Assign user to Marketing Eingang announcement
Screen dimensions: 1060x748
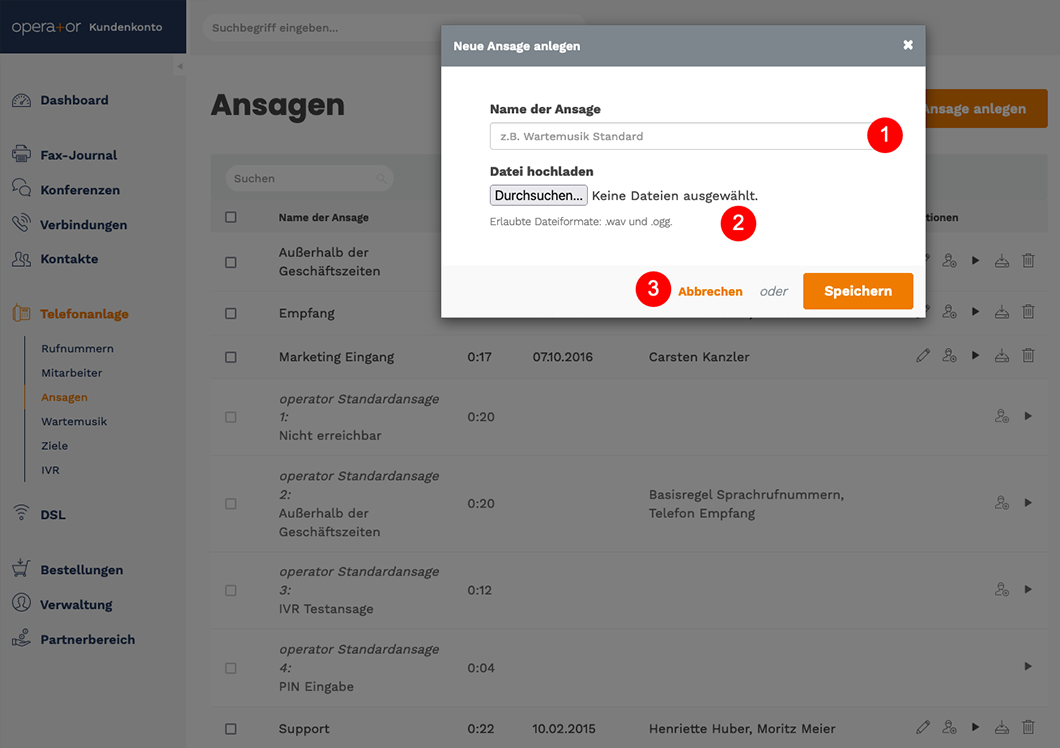tap(949, 355)
